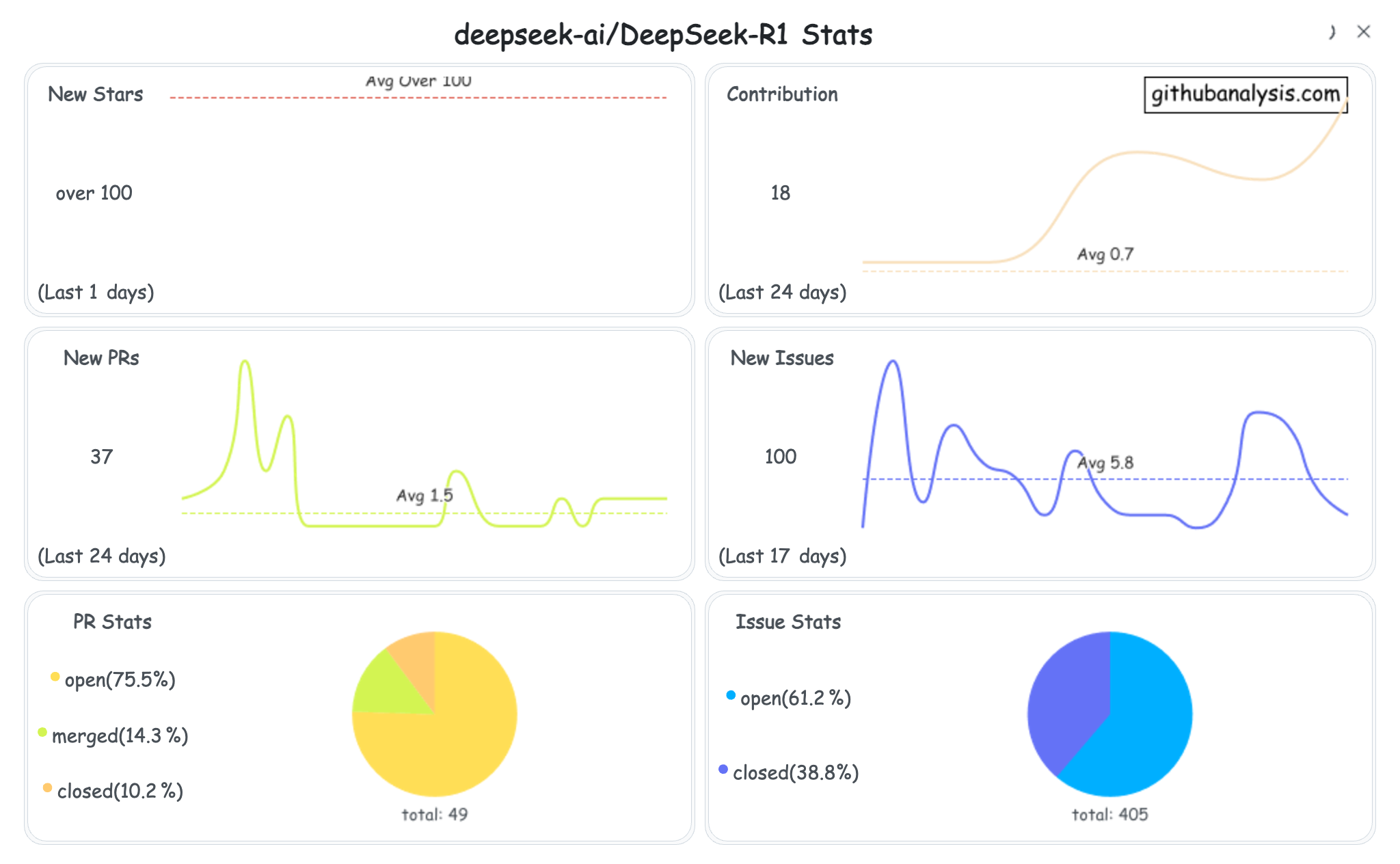The width and height of the screenshot is (1400, 864).
Task: Click the Issue Stats heading
Action: [788, 622]
